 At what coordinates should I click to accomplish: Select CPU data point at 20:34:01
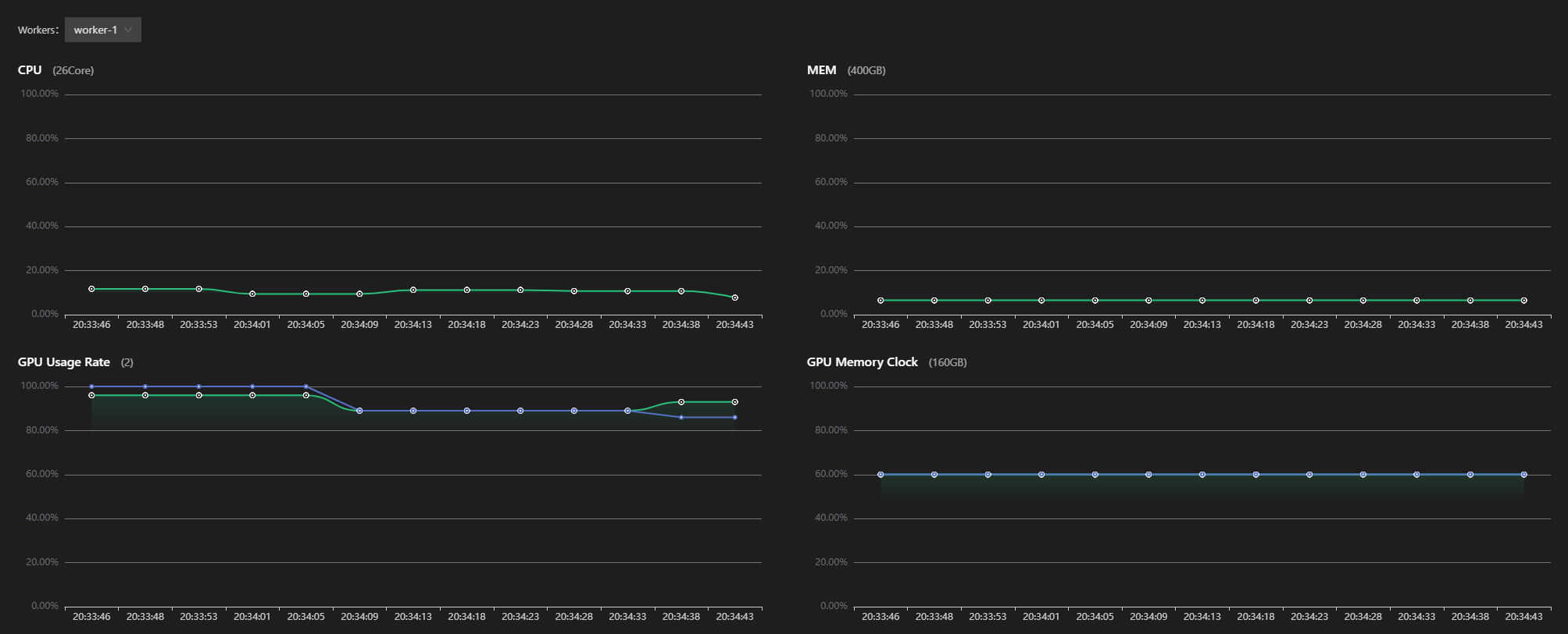point(252,294)
